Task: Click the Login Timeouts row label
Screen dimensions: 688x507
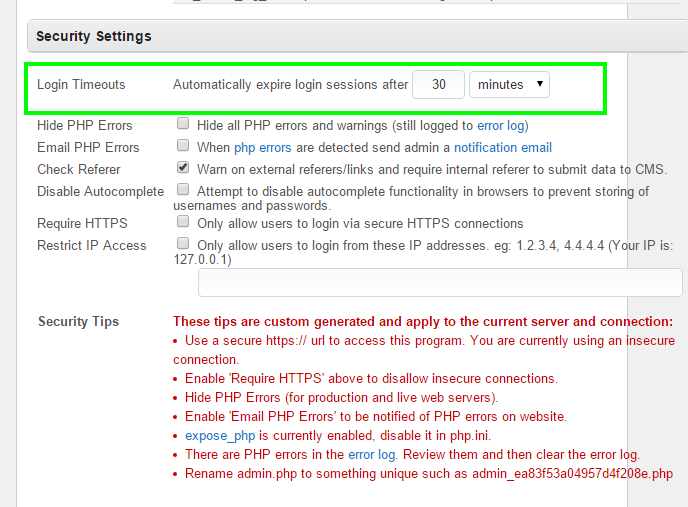Action: [81, 85]
